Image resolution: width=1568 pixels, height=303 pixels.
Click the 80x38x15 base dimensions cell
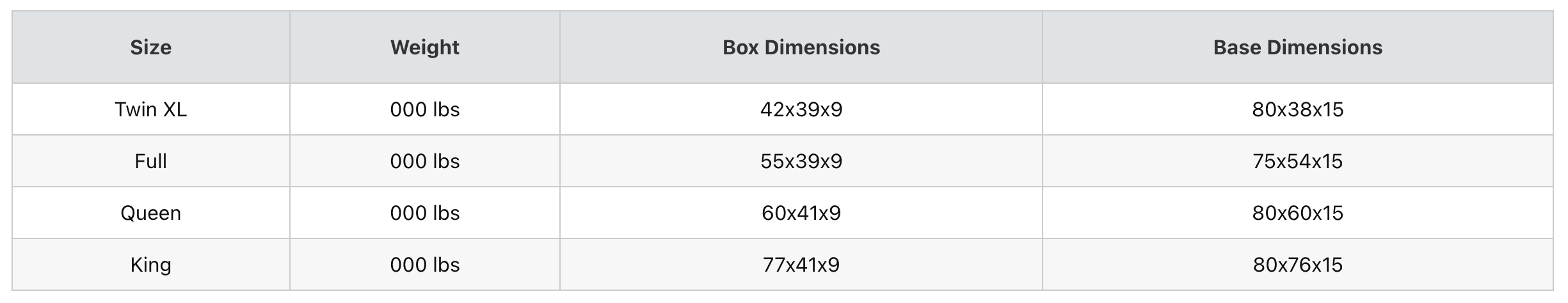pos(1298,109)
